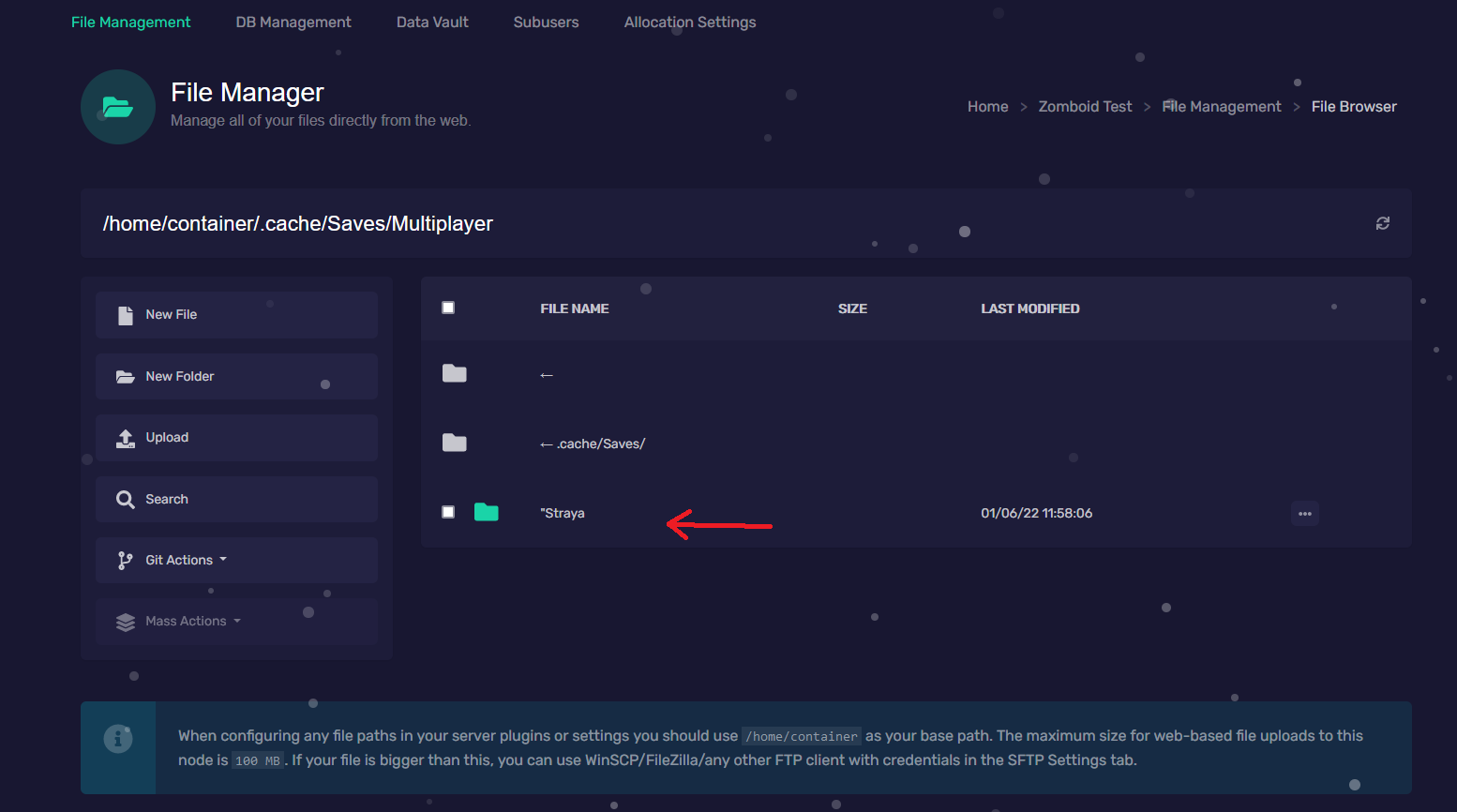Open the Search files button
The height and width of the screenshot is (812, 1457).
coord(236,500)
